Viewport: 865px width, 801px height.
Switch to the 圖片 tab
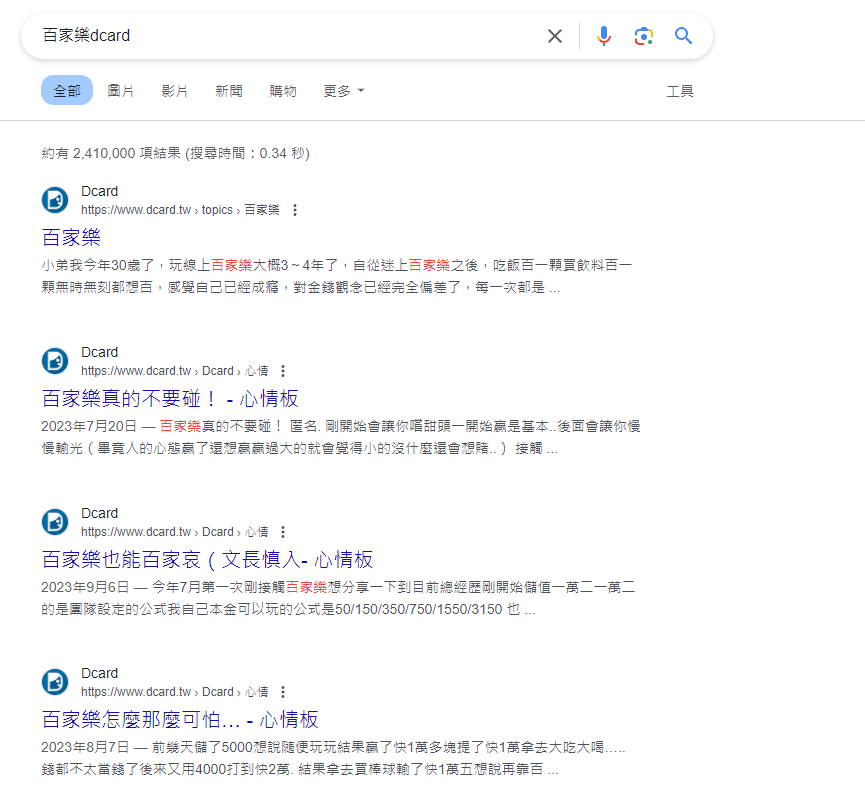121,91
